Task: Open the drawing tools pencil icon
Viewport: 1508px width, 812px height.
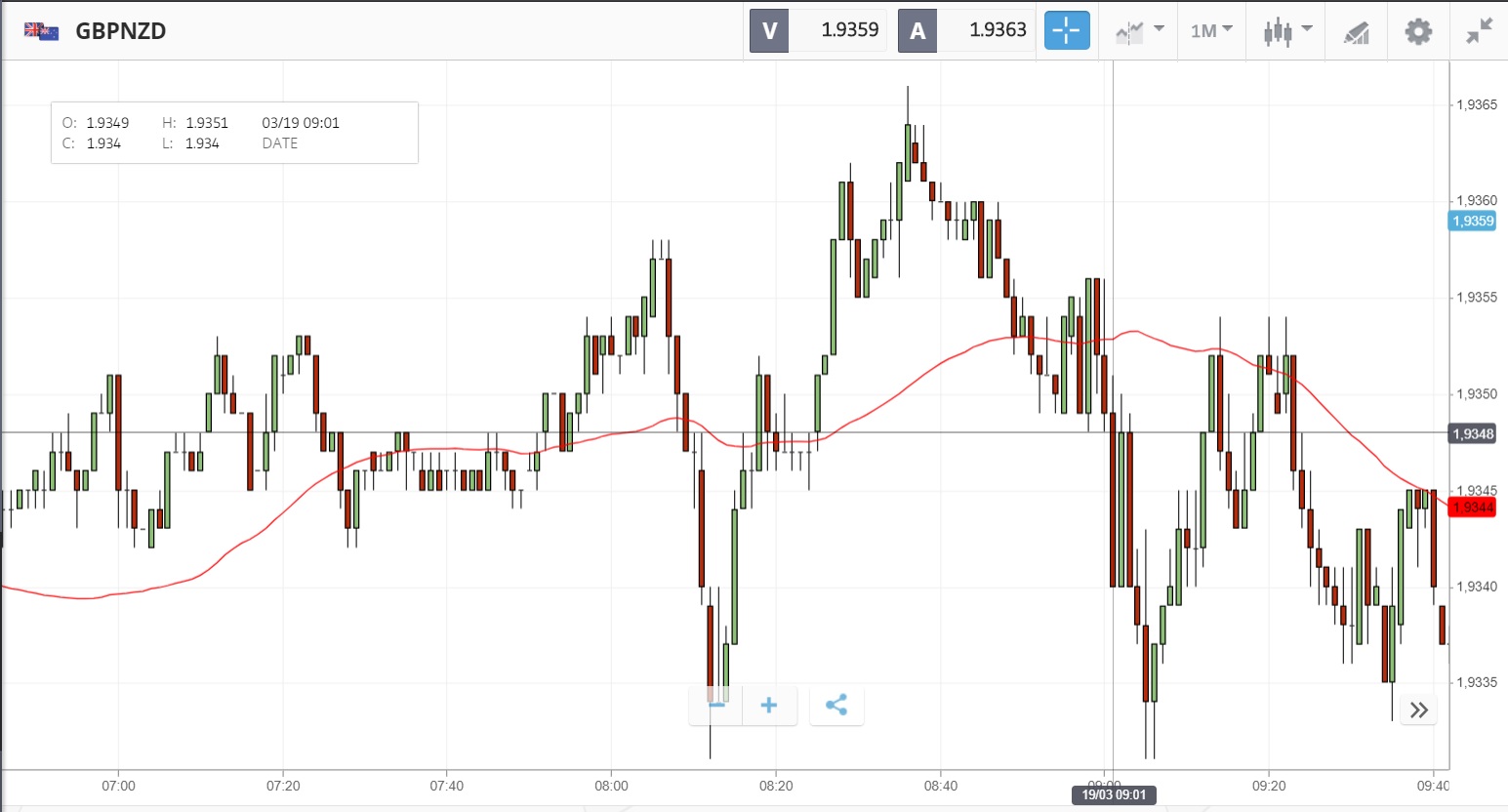Action: click(x=1356, y=32)
